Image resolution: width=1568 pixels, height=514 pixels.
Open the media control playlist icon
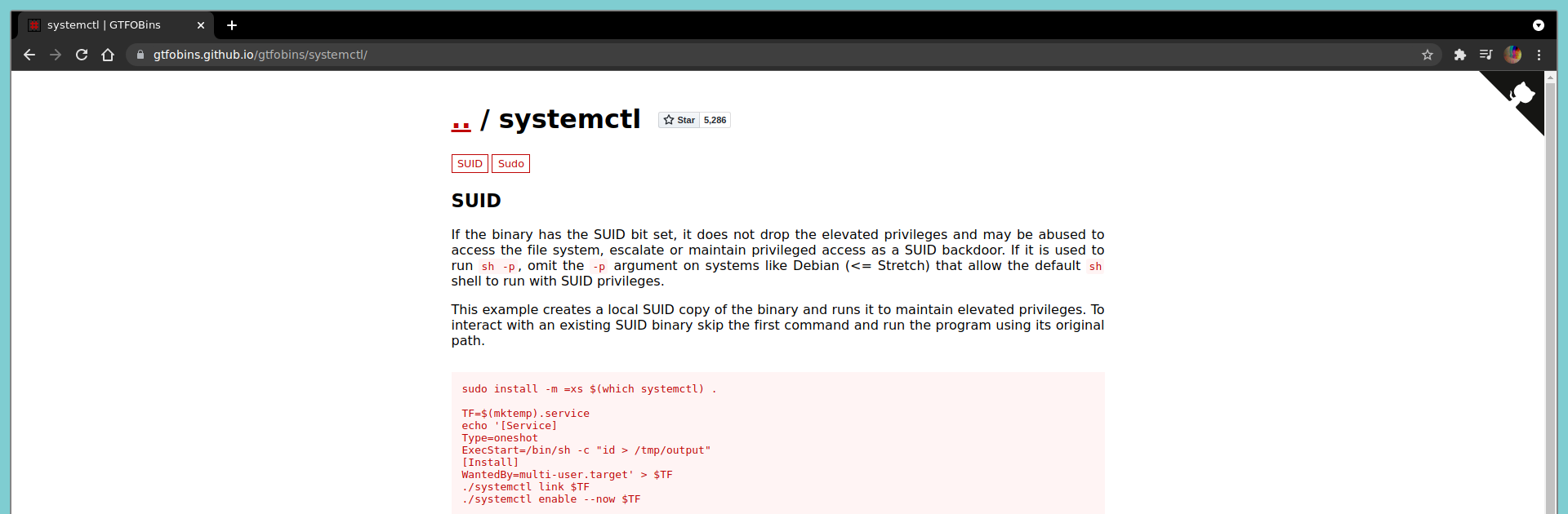point(1486,55)
